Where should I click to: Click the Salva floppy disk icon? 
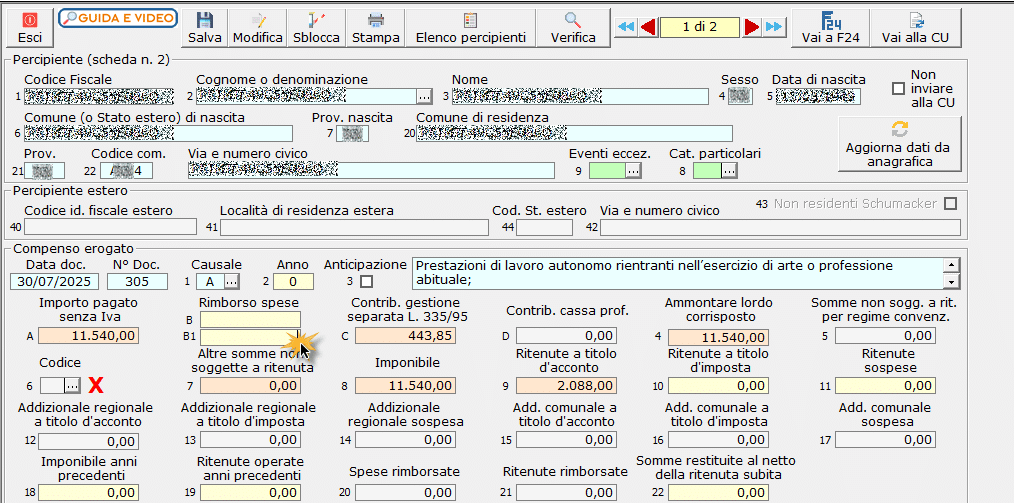pyautogui.click(x=205, y=20)
